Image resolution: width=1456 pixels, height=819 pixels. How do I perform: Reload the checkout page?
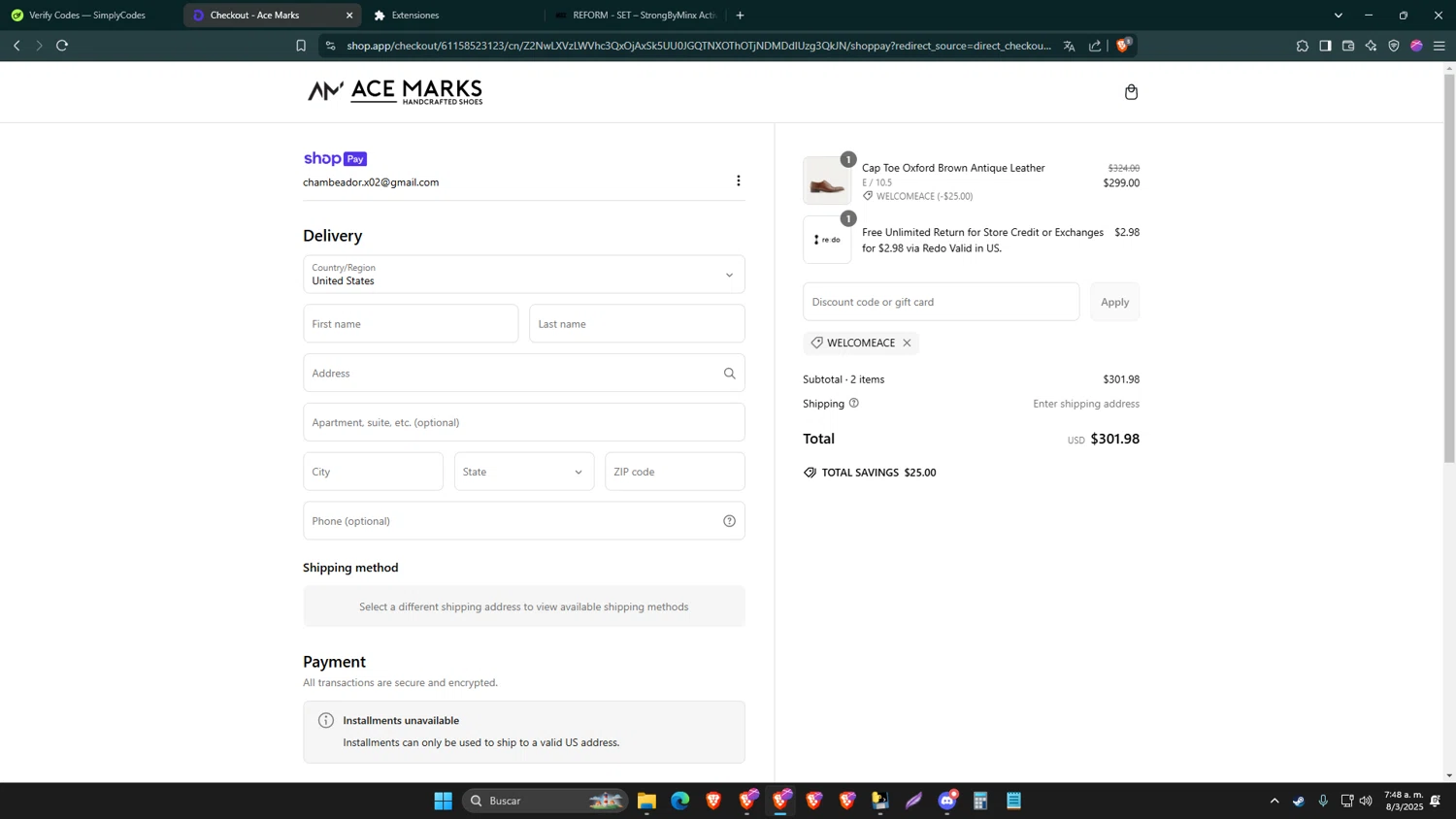(x=62, y=46)
